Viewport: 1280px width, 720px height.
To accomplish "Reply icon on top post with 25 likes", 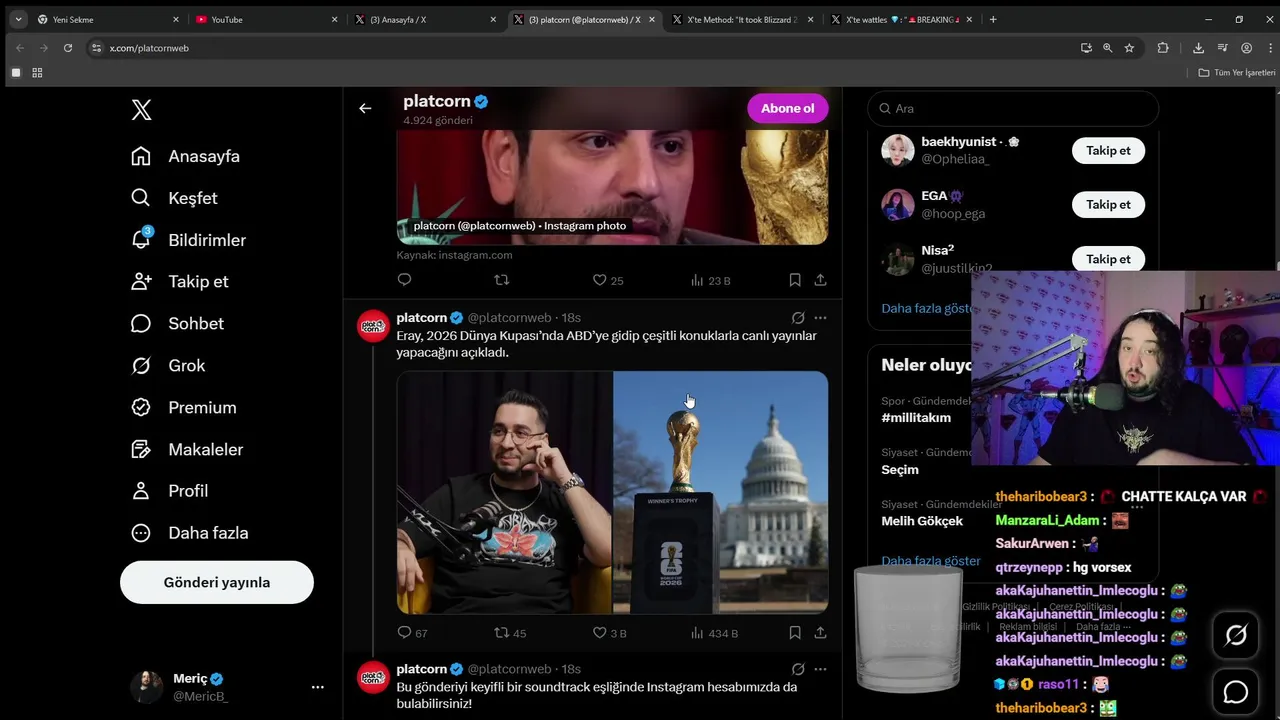I will click(x=404, y=280).
